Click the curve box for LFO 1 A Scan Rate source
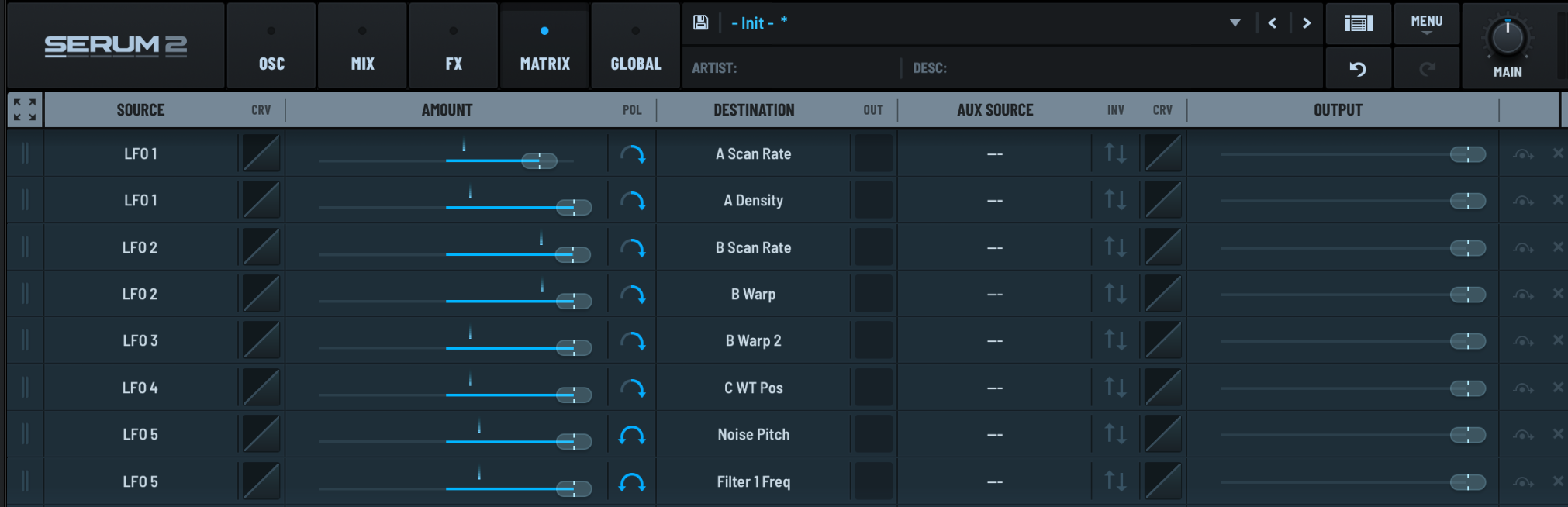 point(261,153)
